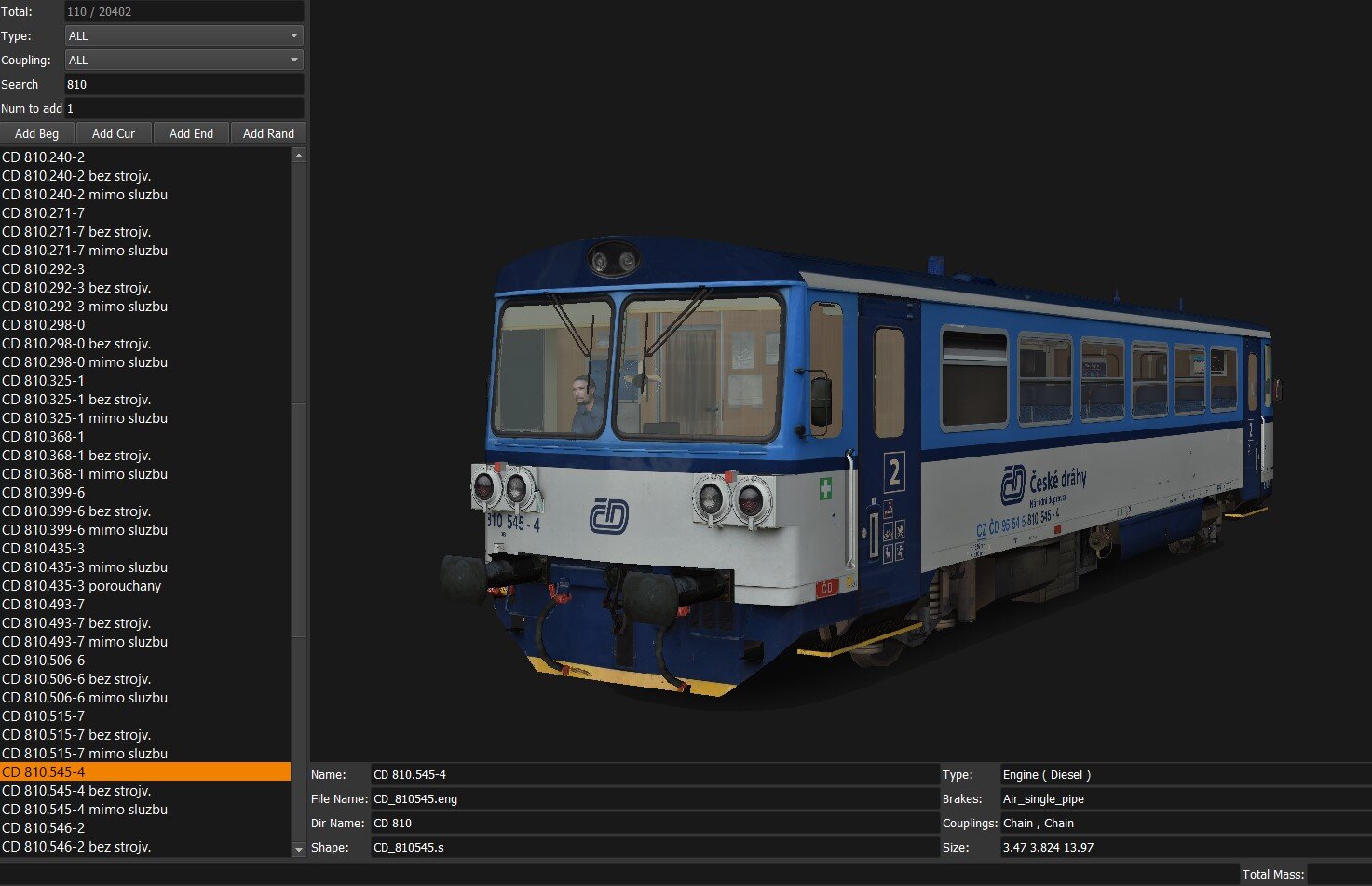Select CD 810.546-2 in the list
Screen dimensions: 1372x886
145,827
